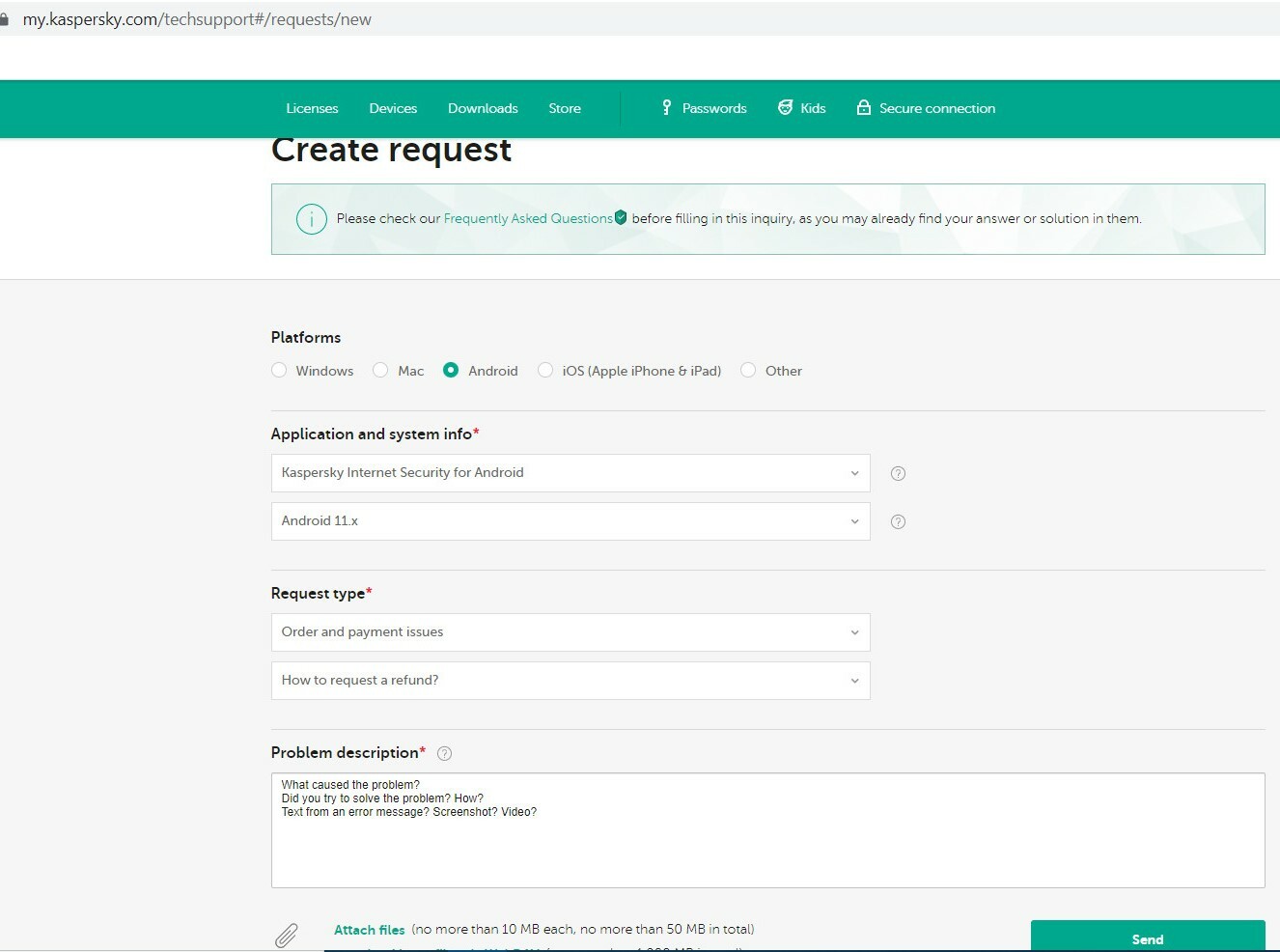Open the Frequently Asked Questions link

click(x=528, y=218)
